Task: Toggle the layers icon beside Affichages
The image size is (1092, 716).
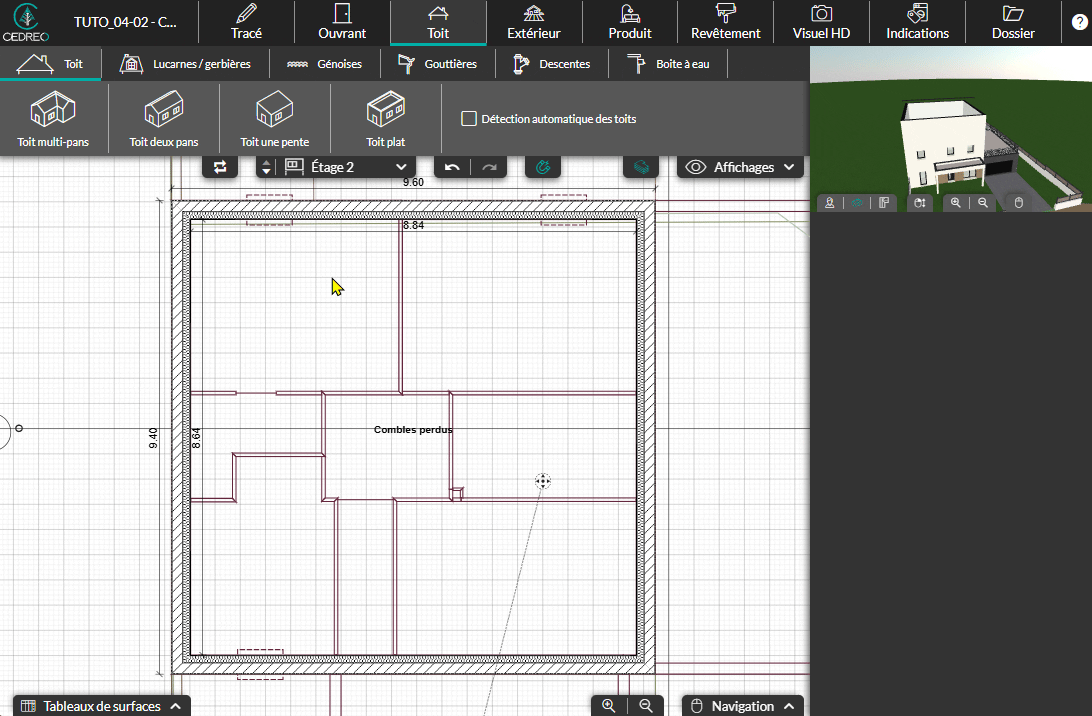Action: (641, 167)
